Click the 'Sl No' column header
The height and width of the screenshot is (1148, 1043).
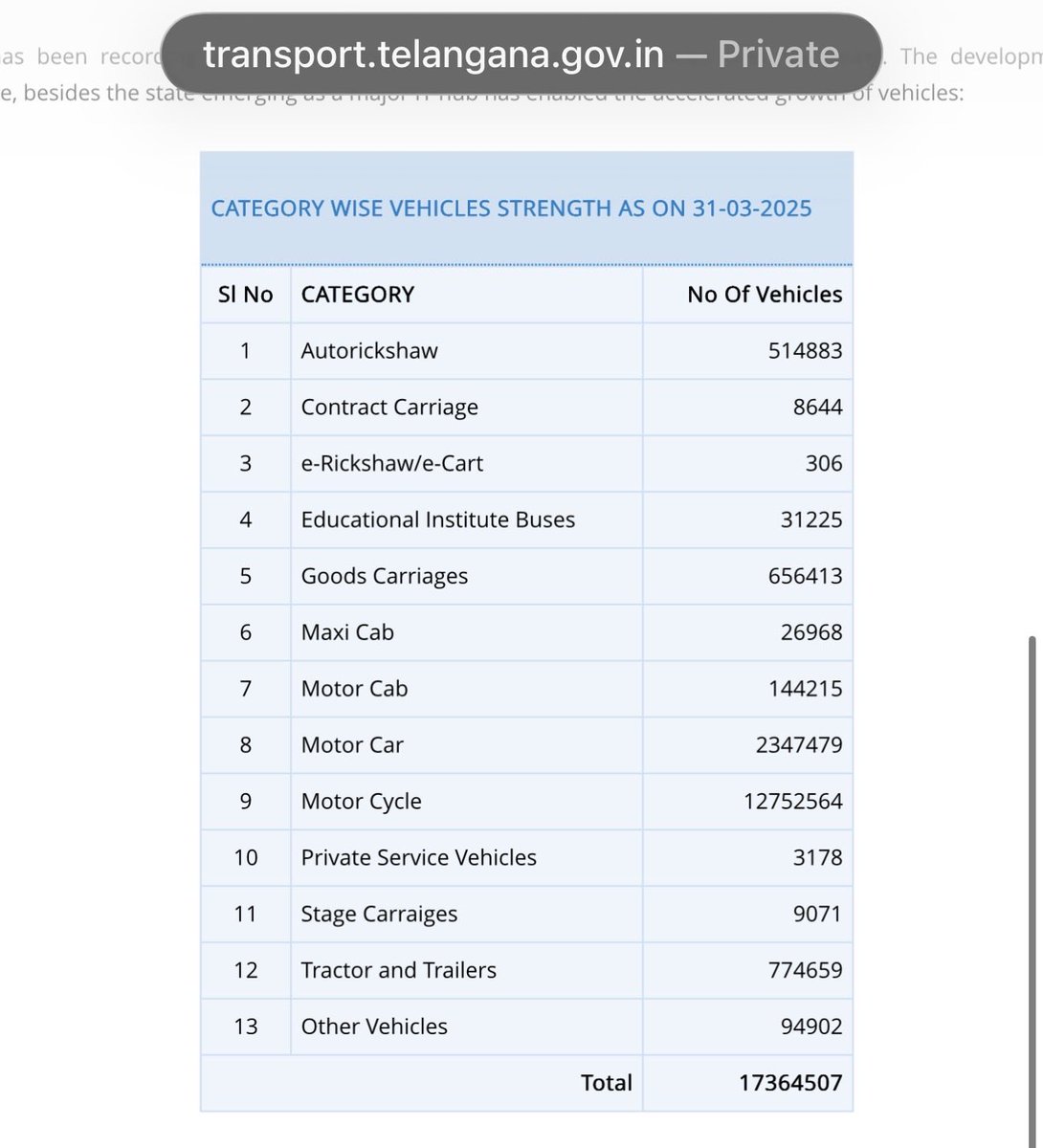click(x=245, y=295)
